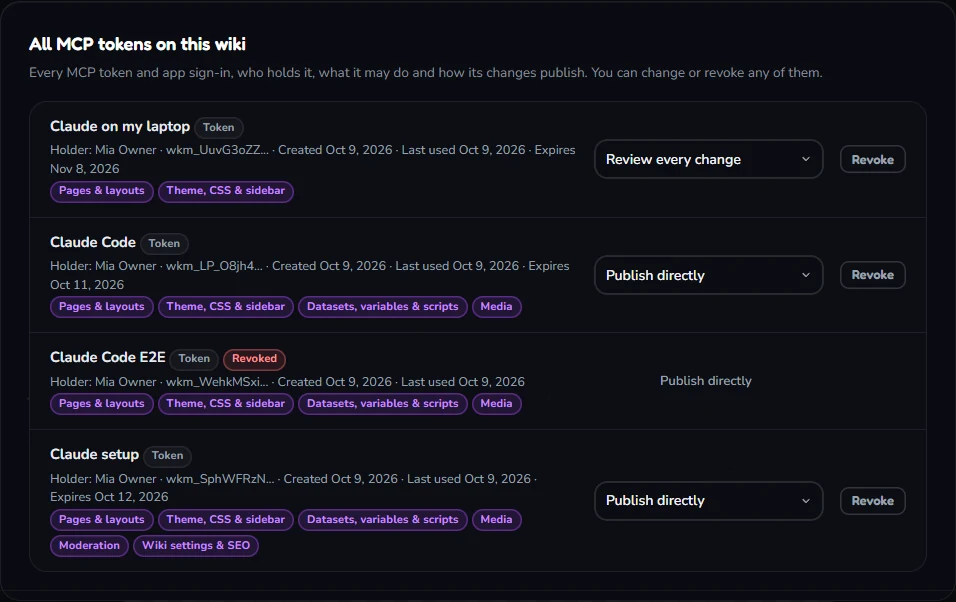Click Datasets, variables & scripts tag in Claude Code row
956x602 pixels.
(382, 307)
